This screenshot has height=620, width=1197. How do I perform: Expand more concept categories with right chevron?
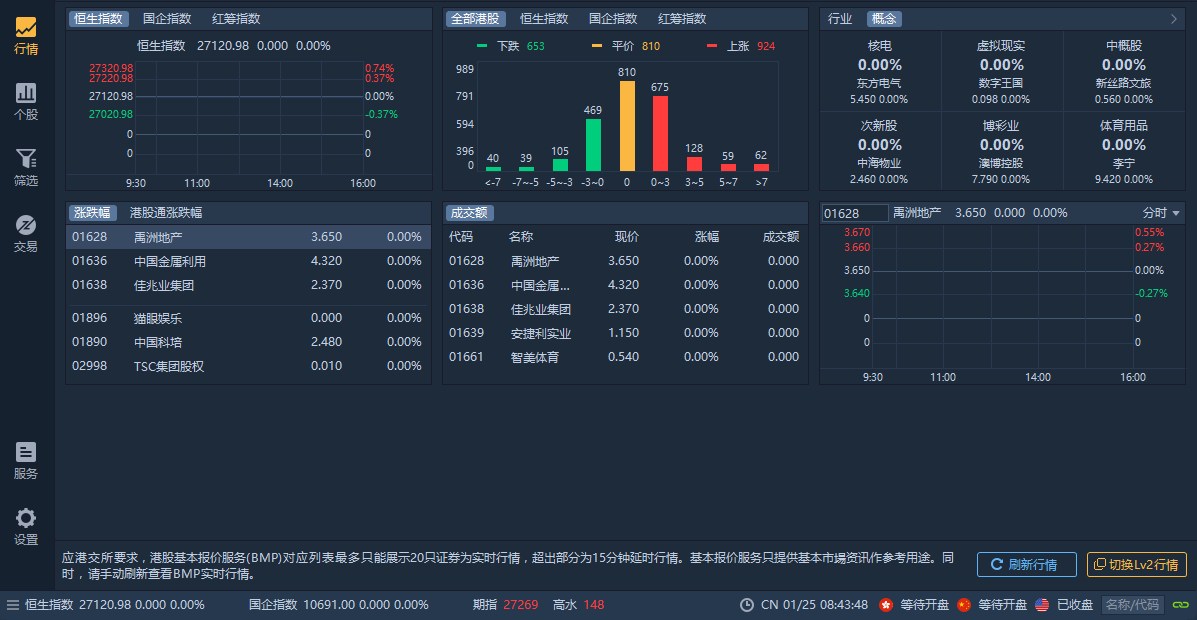click(x=1174, y=19)
